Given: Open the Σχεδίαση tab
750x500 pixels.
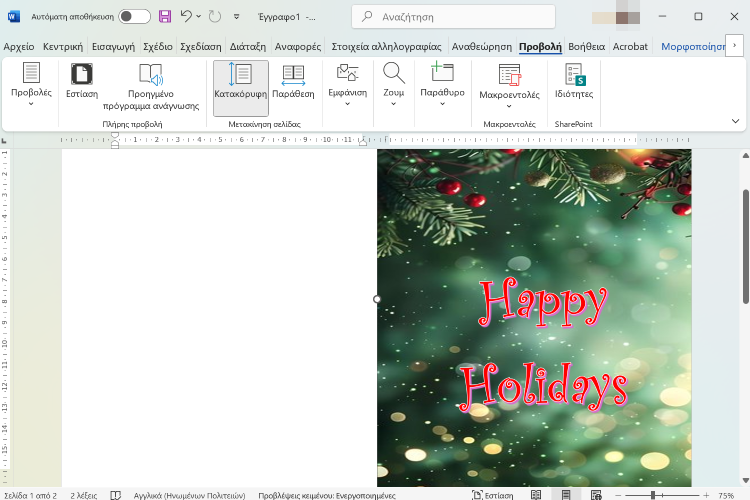Looking at the screenshot, I should [x=201, y=46].
